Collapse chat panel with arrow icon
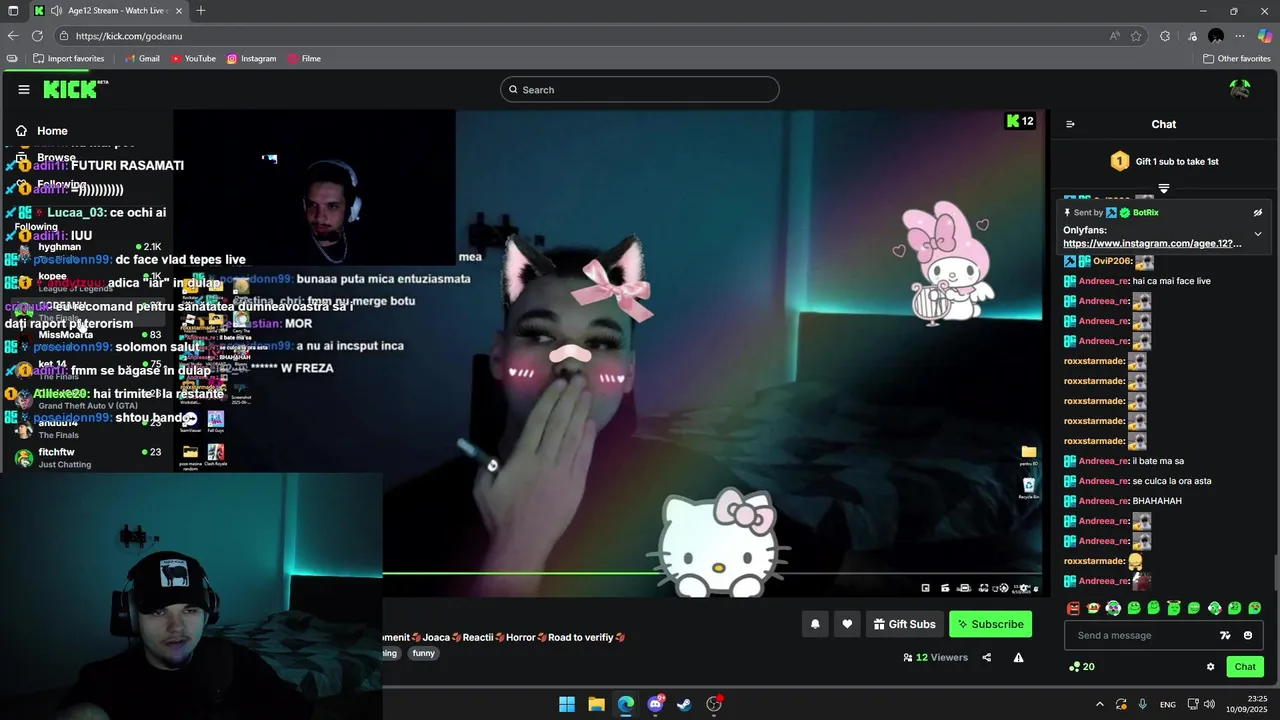Screen dimensions: 1280x720 click(x=1070, y=124)
